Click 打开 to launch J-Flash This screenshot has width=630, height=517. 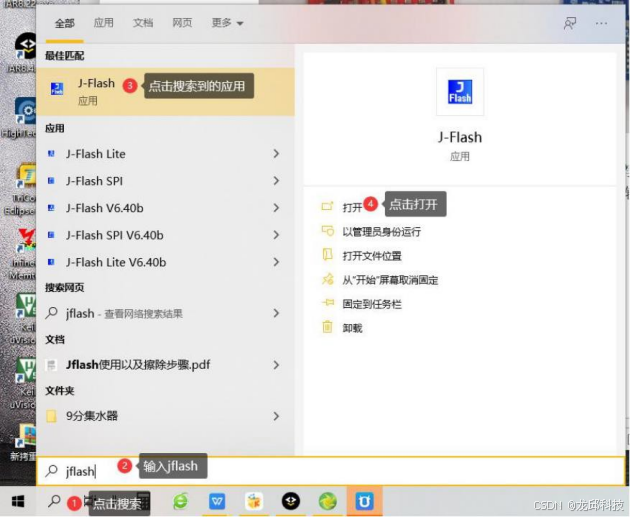click(x=352, y=207)
